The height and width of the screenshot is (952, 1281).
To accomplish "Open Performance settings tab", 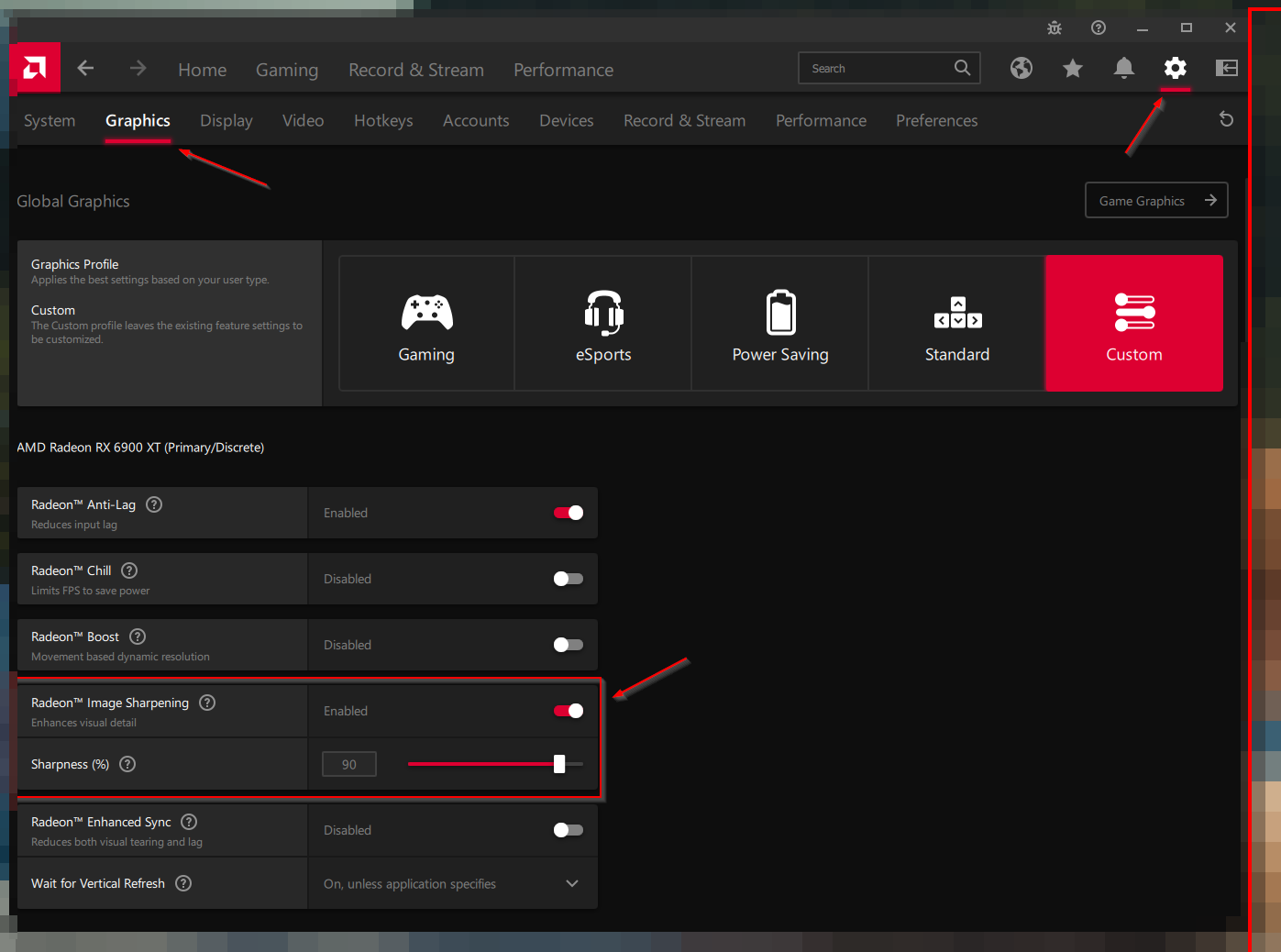I will (x=822, y=120).
